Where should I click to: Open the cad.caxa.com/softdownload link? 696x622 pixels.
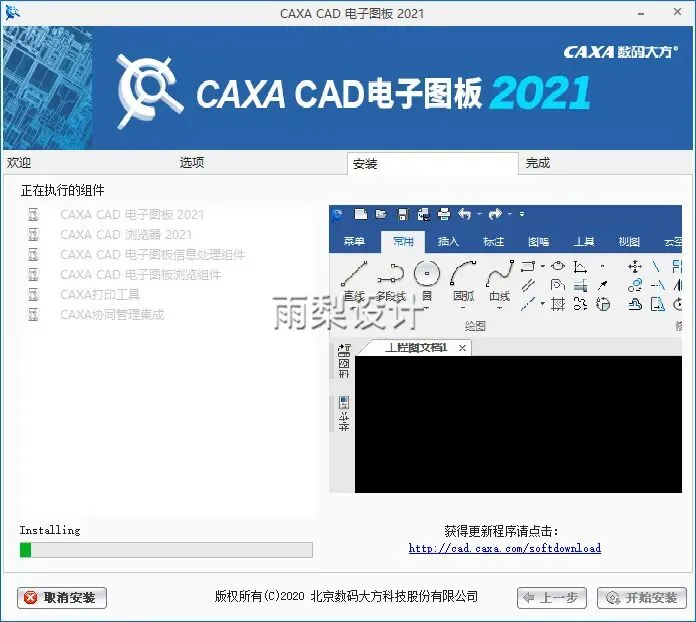click(505, 548)
